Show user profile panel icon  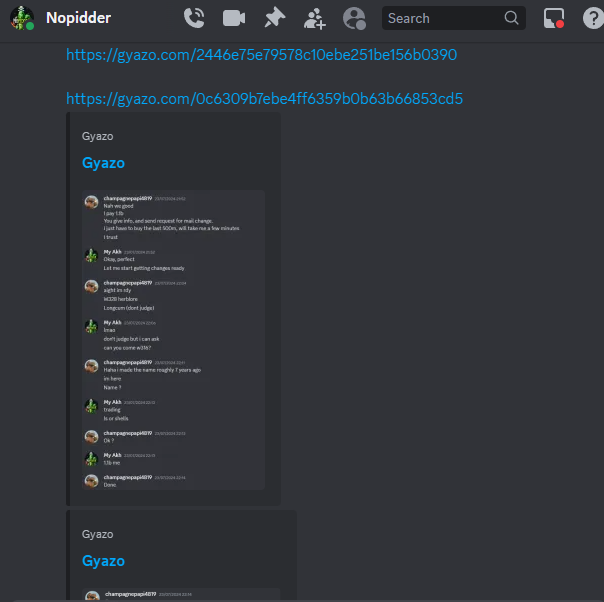tap(354, 18)
